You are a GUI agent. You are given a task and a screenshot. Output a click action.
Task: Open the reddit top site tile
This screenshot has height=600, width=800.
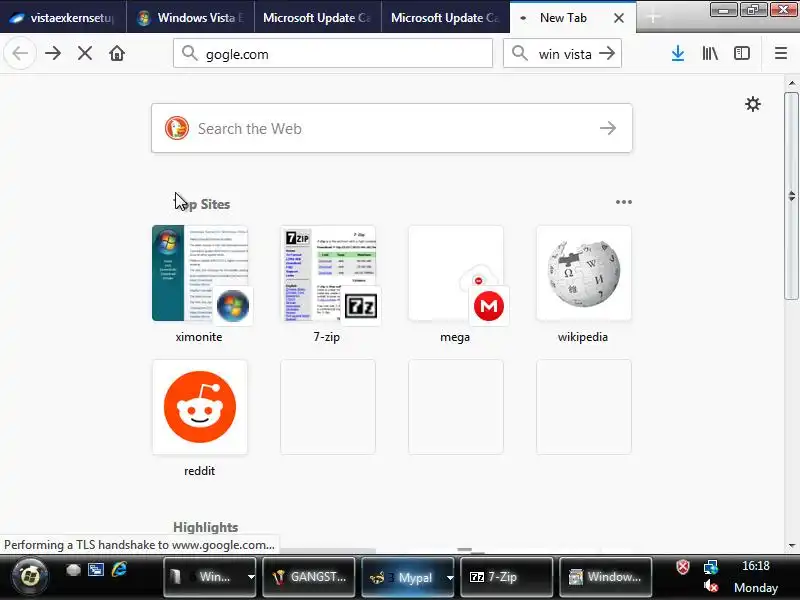click(199, 407)
